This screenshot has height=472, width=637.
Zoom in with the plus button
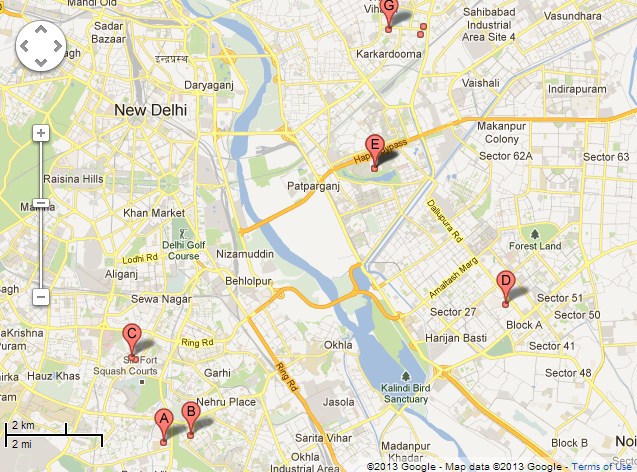point(41,133)
